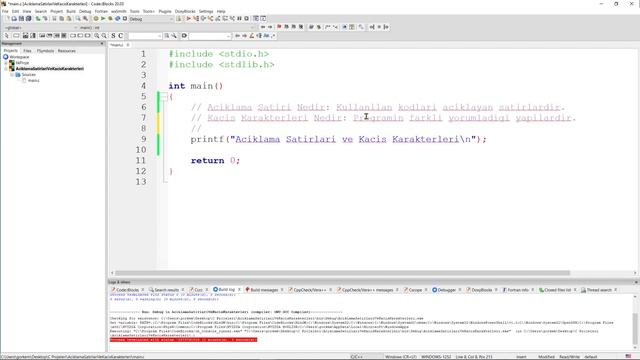Open the Build menu

71,11
